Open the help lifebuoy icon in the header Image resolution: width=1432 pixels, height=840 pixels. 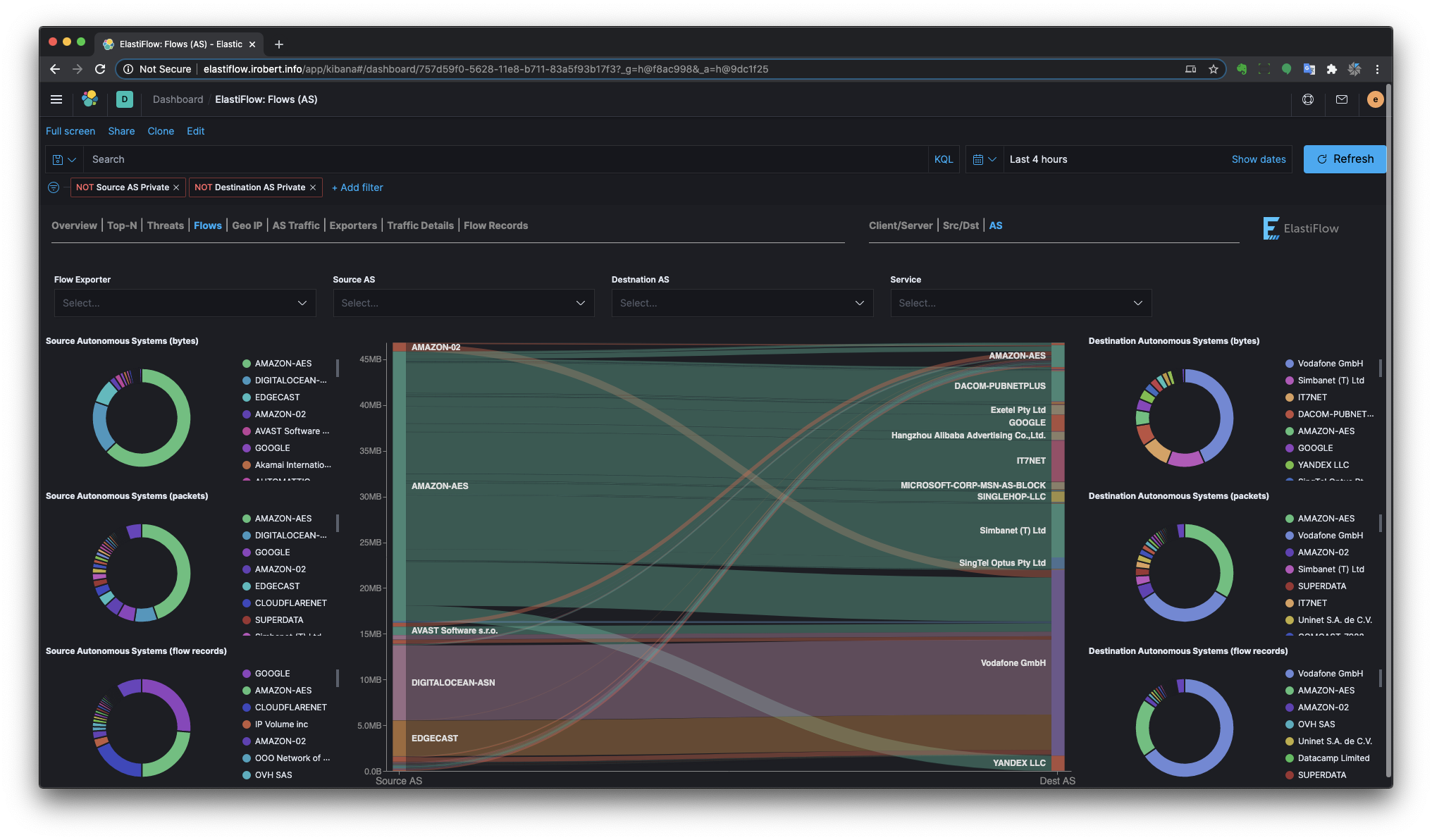click(1308, 99)
